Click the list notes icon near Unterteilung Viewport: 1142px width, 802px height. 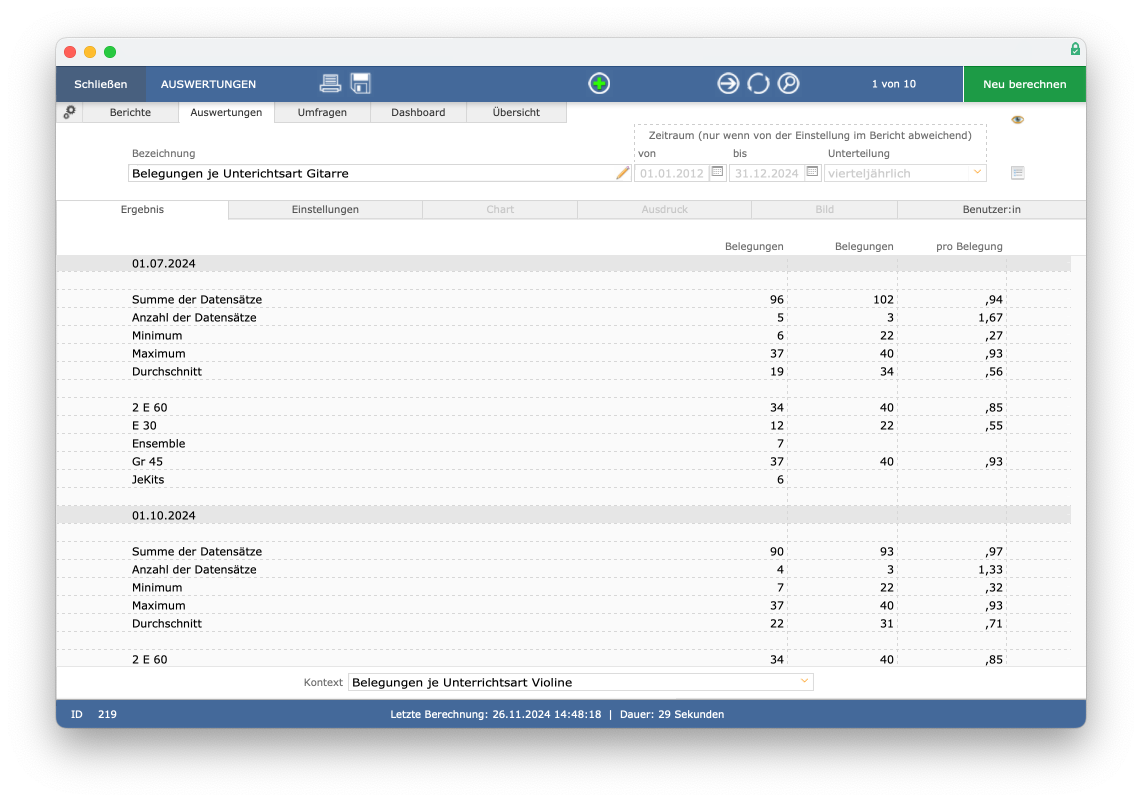coord(1017,173)
